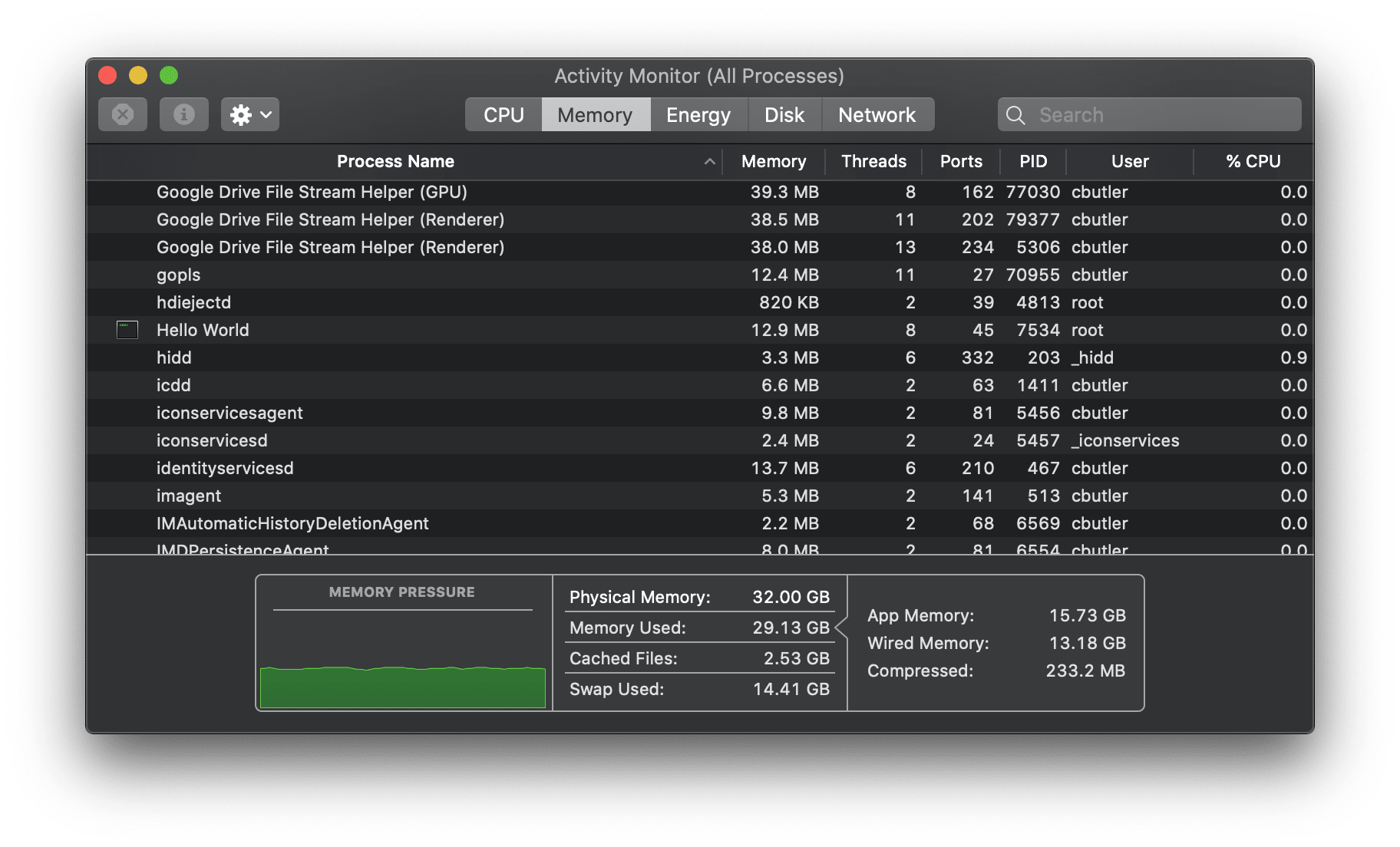The height and width of the screenshot is (847, 1400).
Task: Select the identityservicesd process row
Action: 700,468
